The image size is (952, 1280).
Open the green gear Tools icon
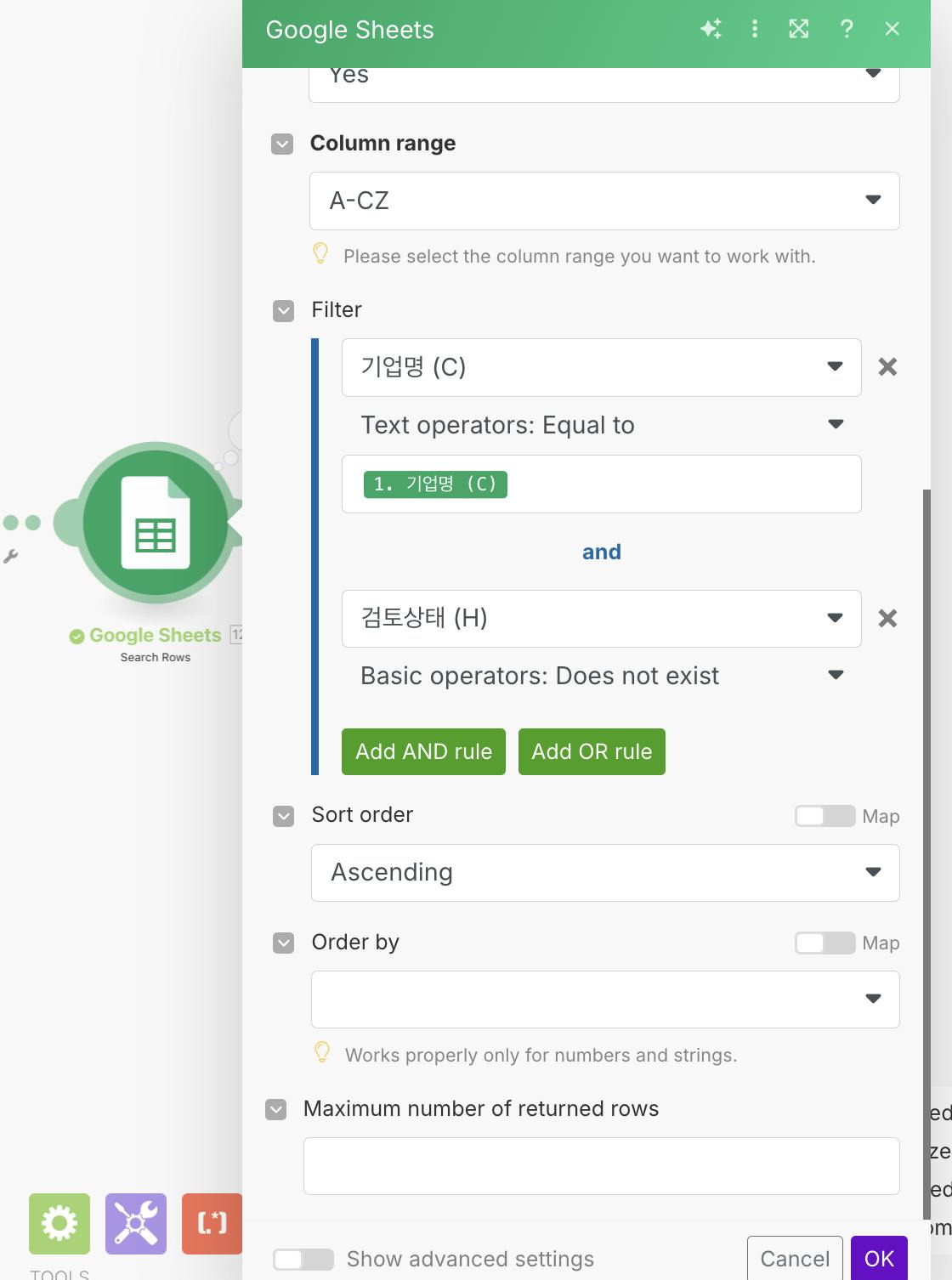tap(59, 1224)
